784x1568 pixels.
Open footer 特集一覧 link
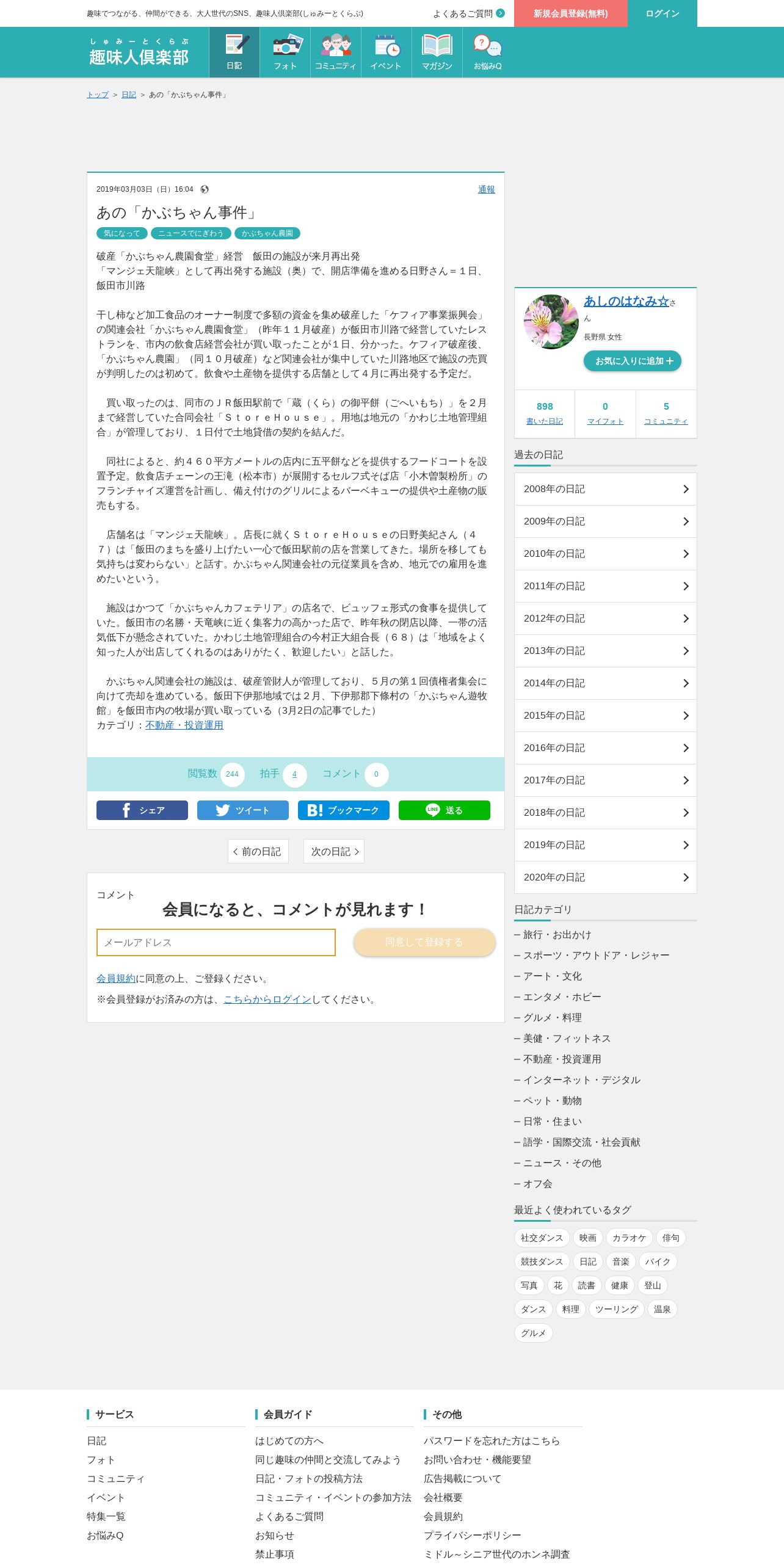(106, 1516)
